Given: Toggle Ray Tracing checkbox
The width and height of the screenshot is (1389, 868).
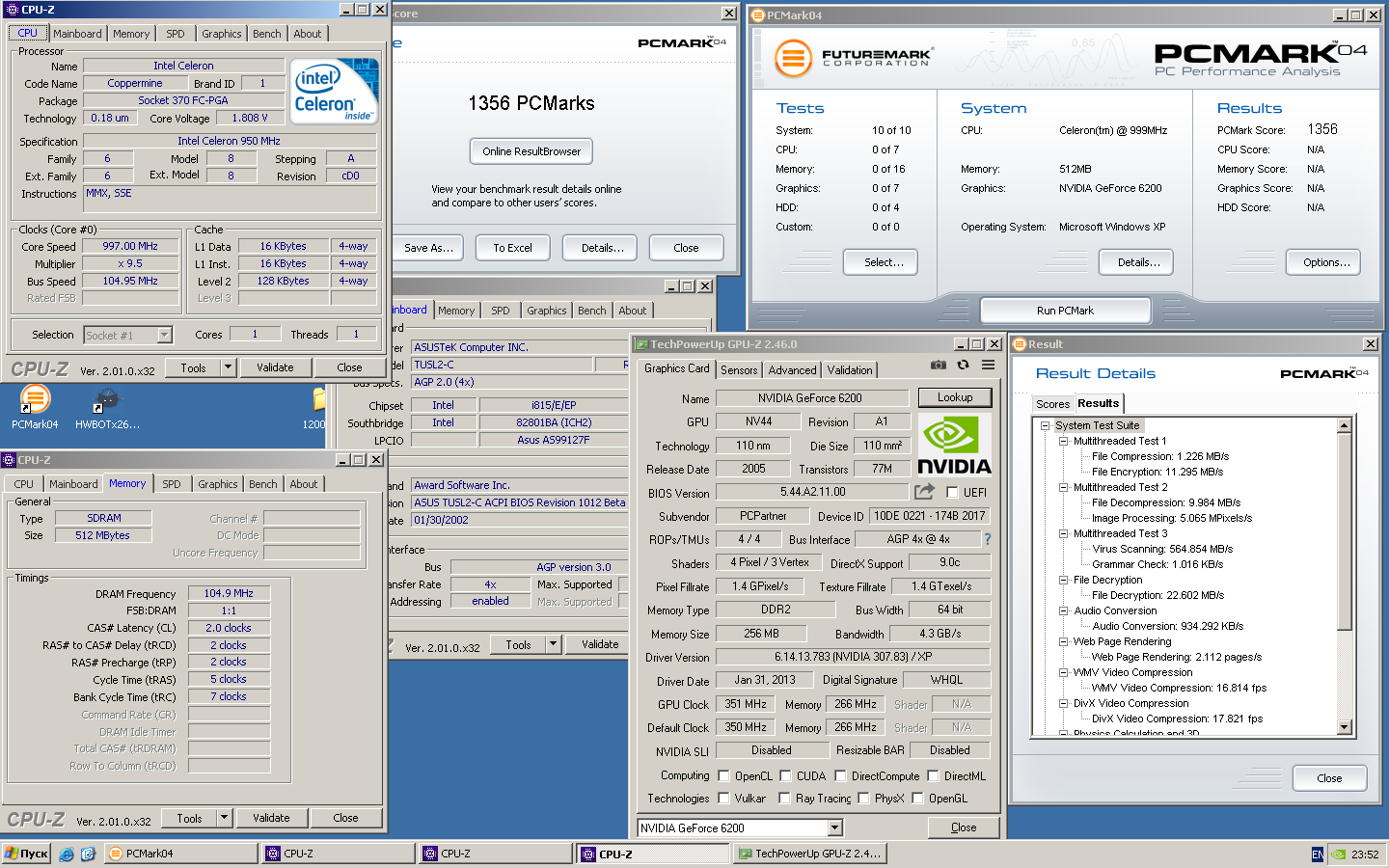Looking at the screenshot, I should 784,798.
